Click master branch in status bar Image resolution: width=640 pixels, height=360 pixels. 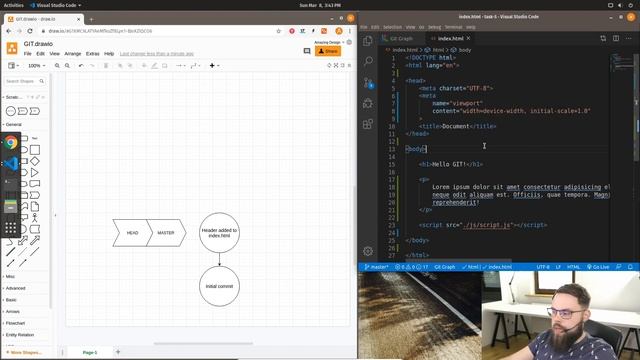(376, 267)
